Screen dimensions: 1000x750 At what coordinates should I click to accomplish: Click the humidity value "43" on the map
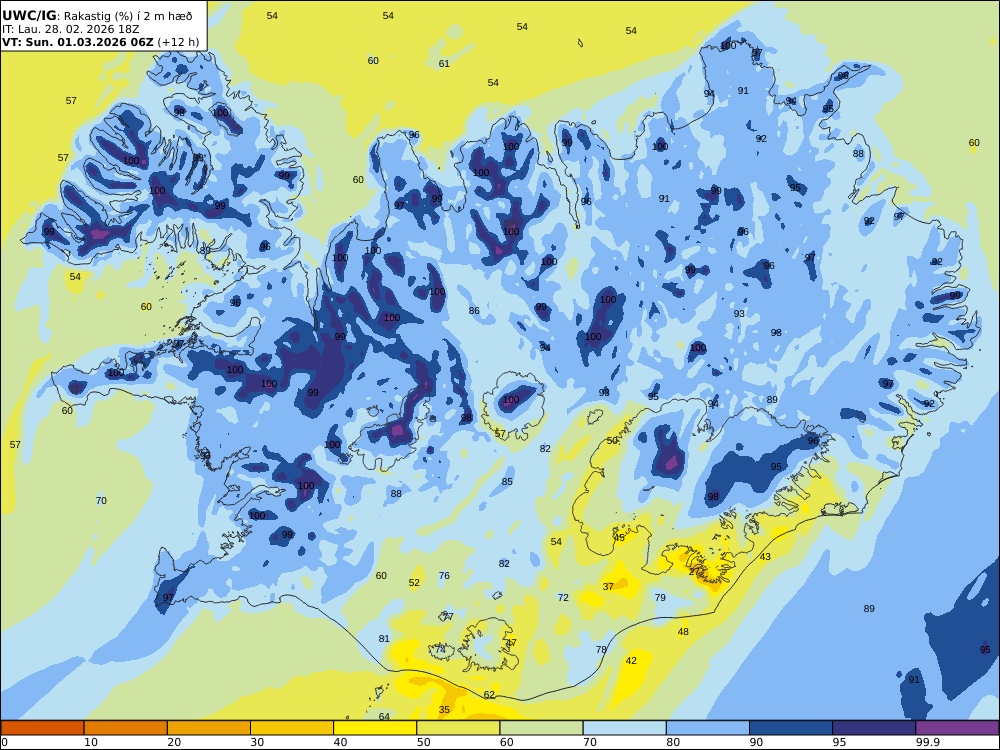765,557
